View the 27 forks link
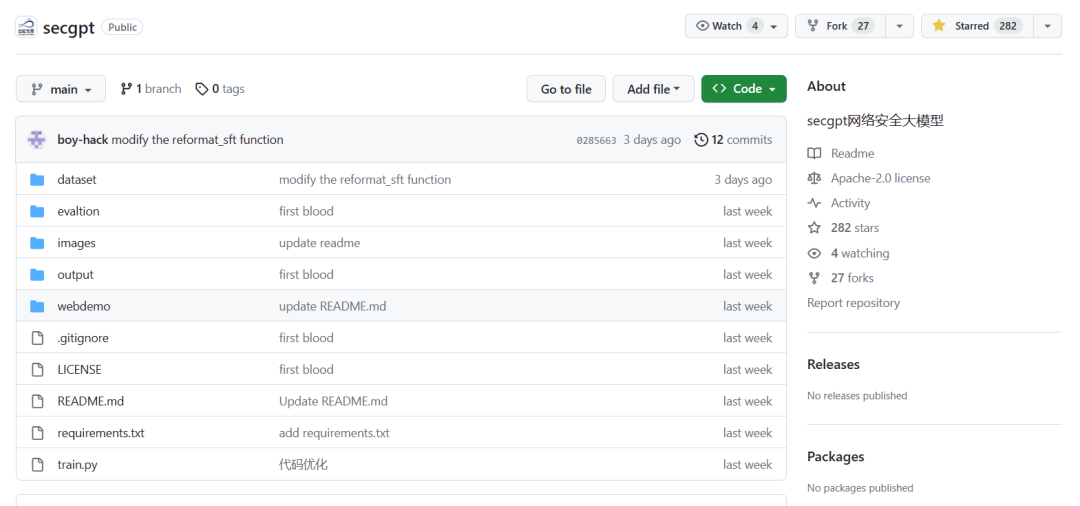This screenshot has width=1080, height=506. [852, 278]
